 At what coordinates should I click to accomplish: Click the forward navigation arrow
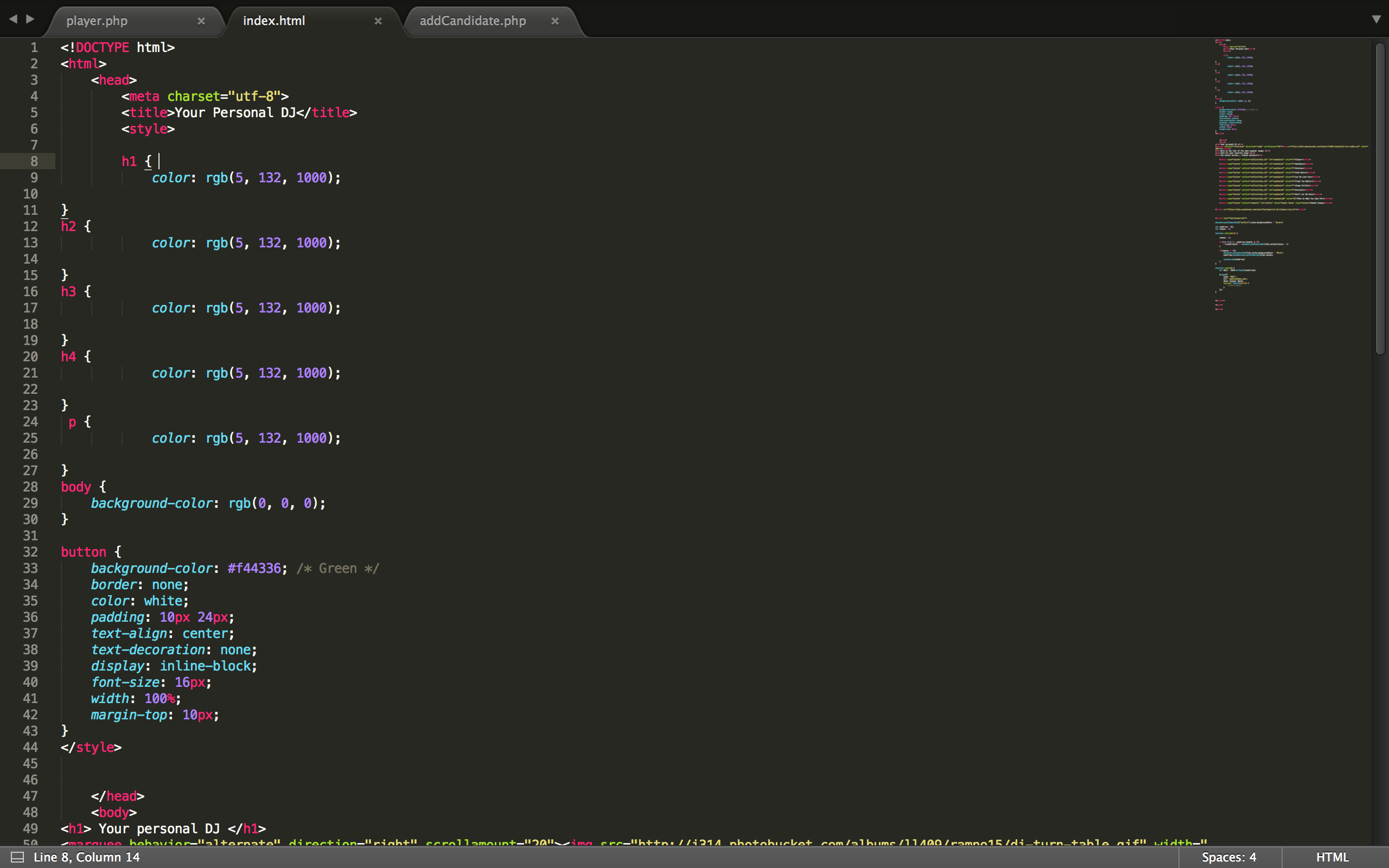click(30, 19)
